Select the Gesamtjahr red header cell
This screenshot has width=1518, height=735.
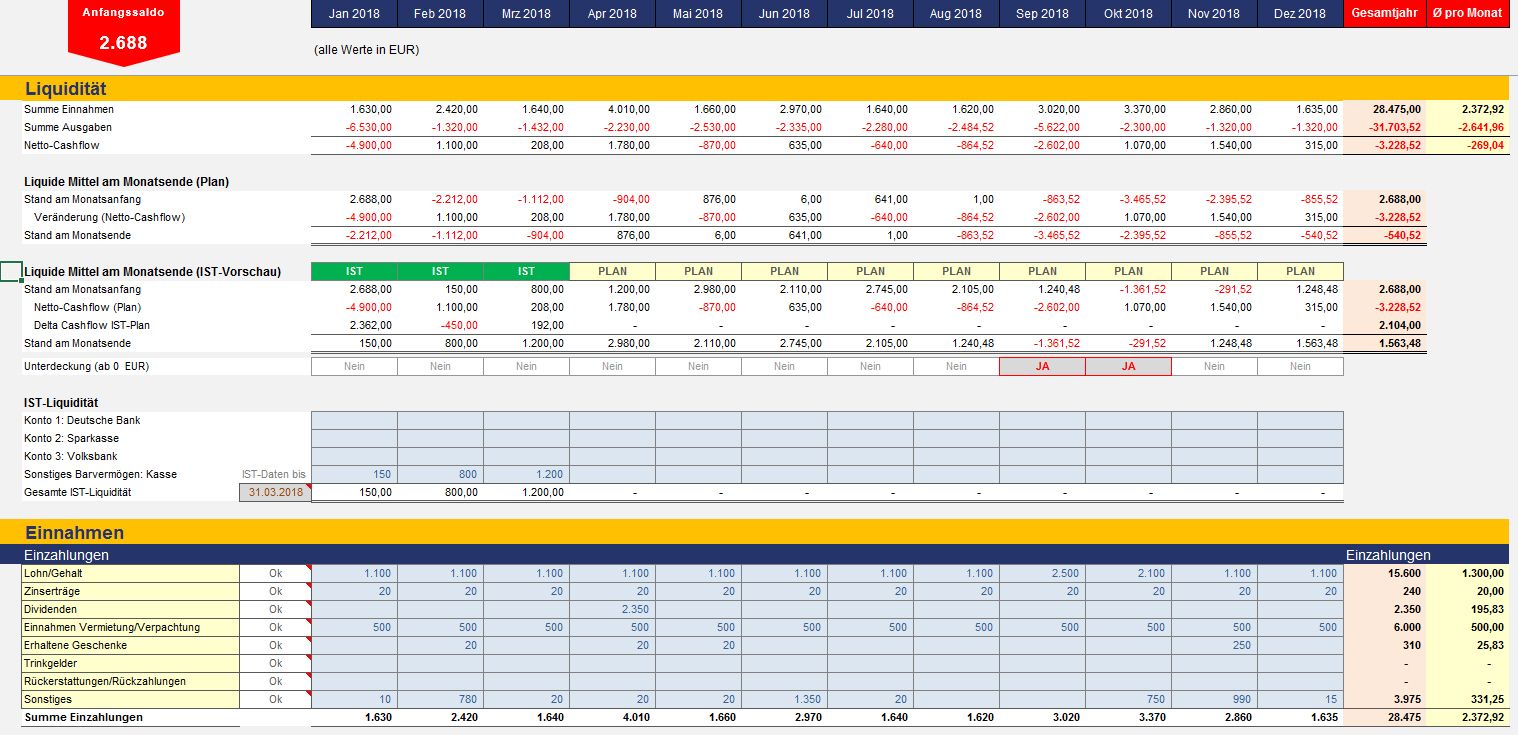tap(1384, 14)
